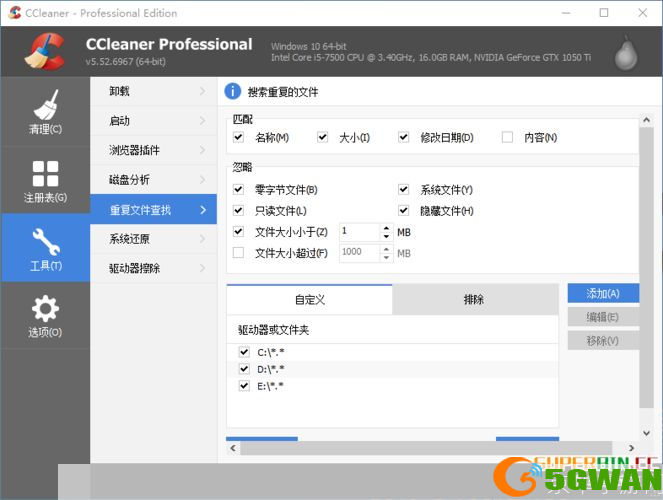
Task: Increase the 文件大小超过 spinner value
Action: pos(386,249)
